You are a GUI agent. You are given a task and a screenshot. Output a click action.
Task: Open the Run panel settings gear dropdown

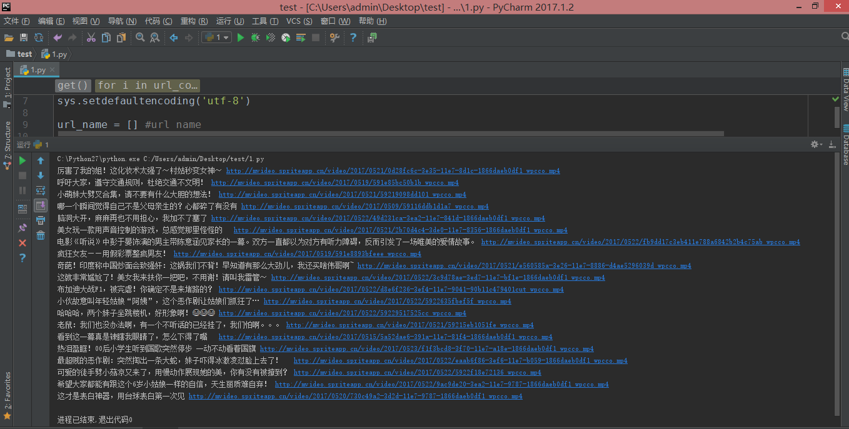click(x=816, y=144)
